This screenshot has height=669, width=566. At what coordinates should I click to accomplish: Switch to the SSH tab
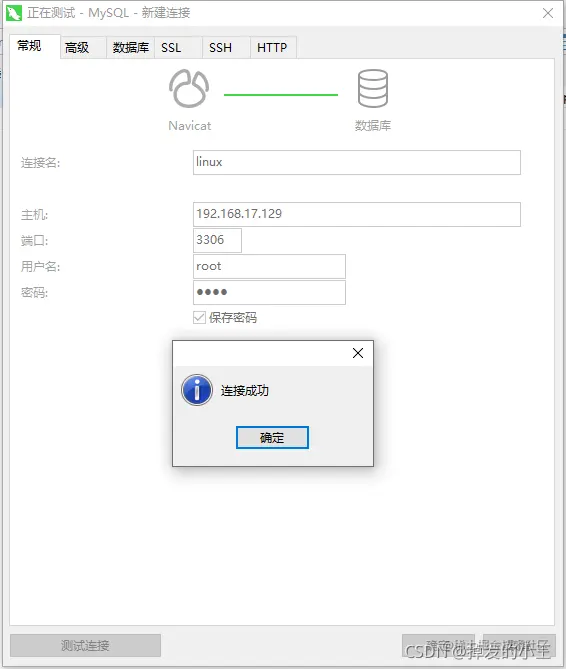tap(226, 47)
